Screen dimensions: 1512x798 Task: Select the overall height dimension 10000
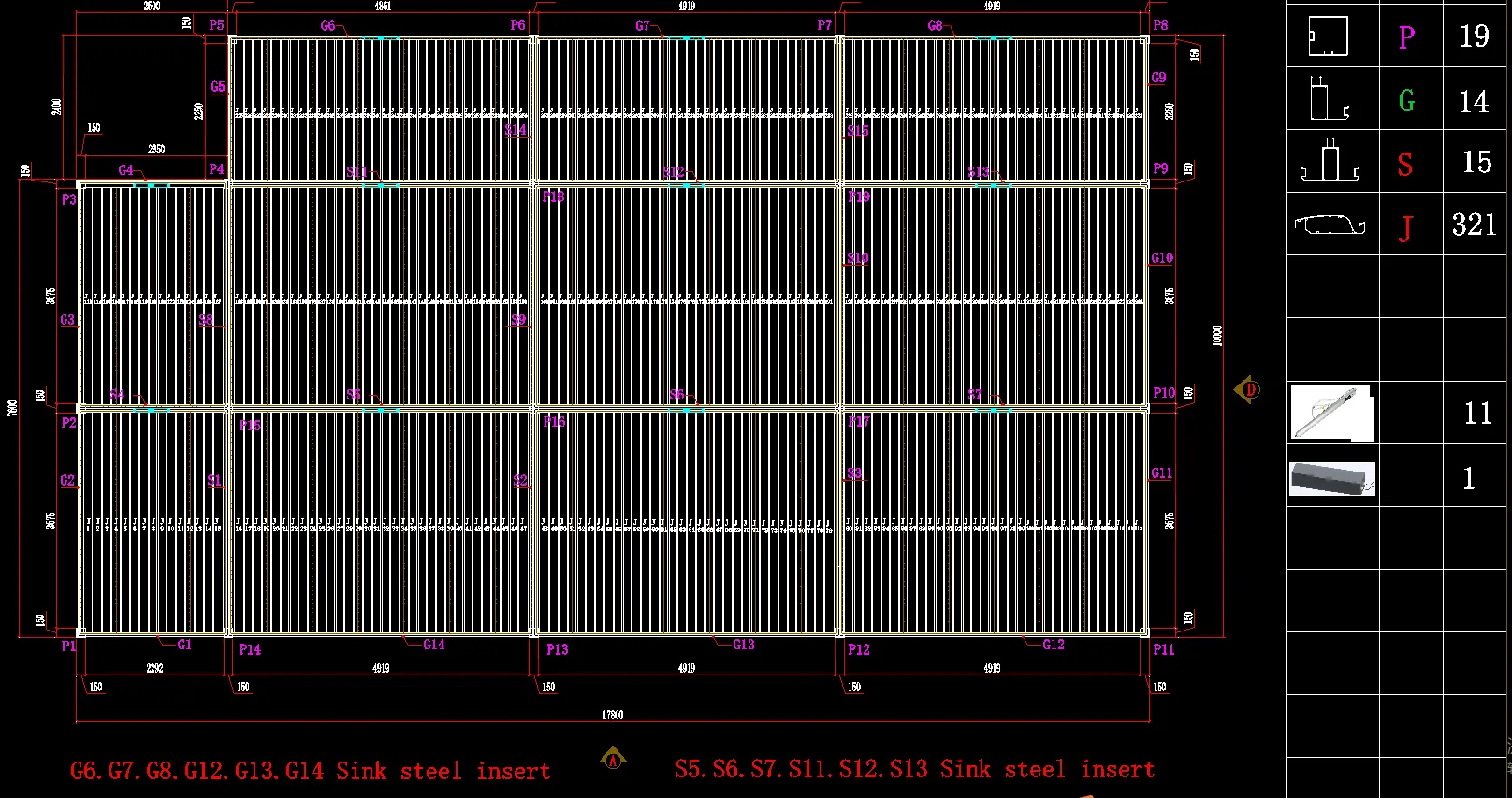coord(1217,336)
